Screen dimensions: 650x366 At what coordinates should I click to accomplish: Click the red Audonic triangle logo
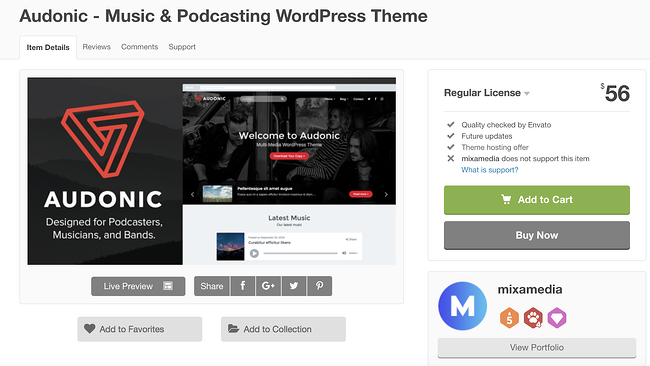[x=103, y=139]
